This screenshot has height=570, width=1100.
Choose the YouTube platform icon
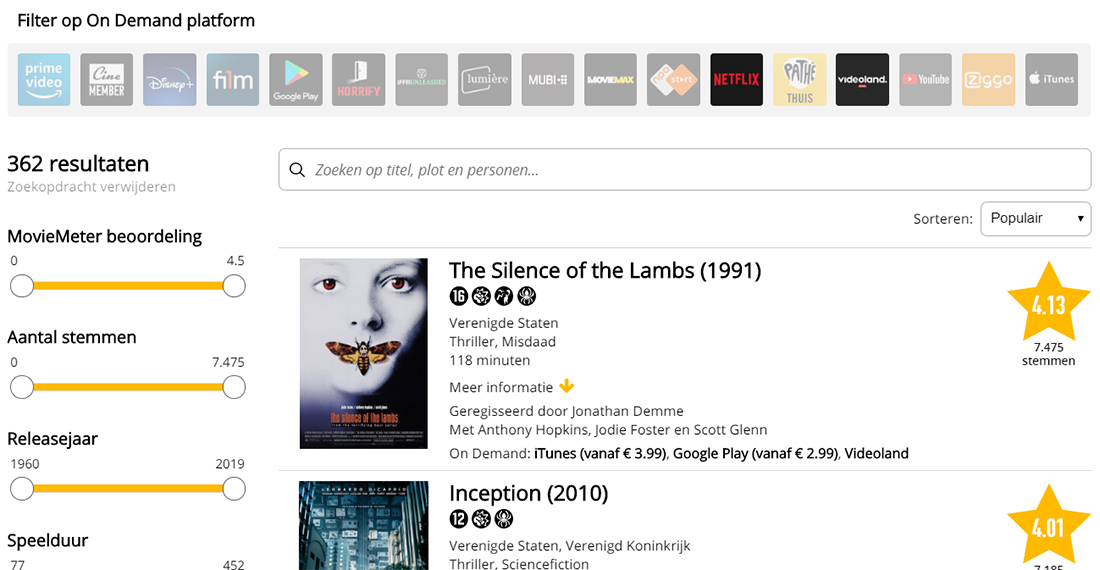pos(925,80)
